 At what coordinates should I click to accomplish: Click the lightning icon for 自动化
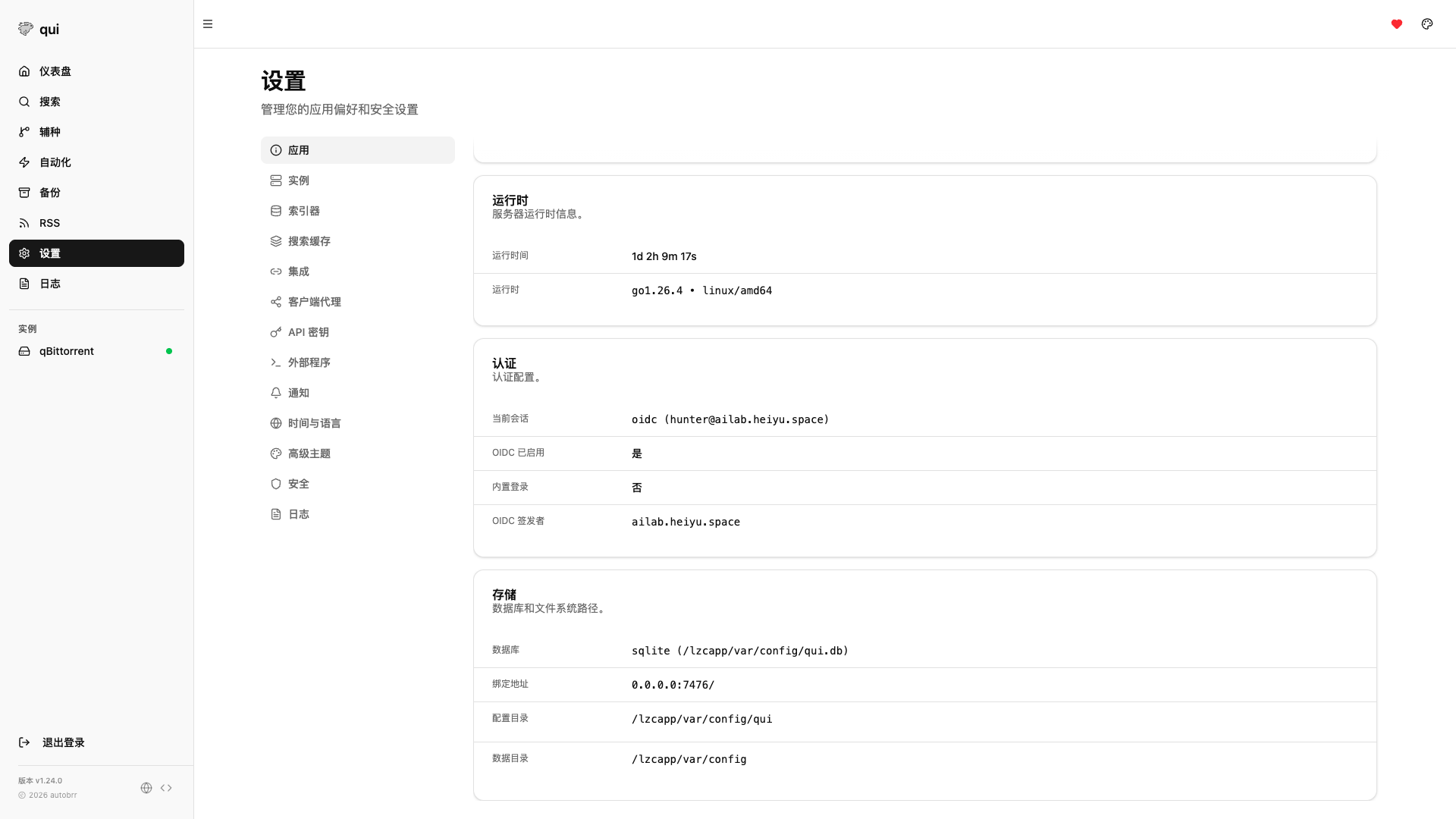pos(24,162)
